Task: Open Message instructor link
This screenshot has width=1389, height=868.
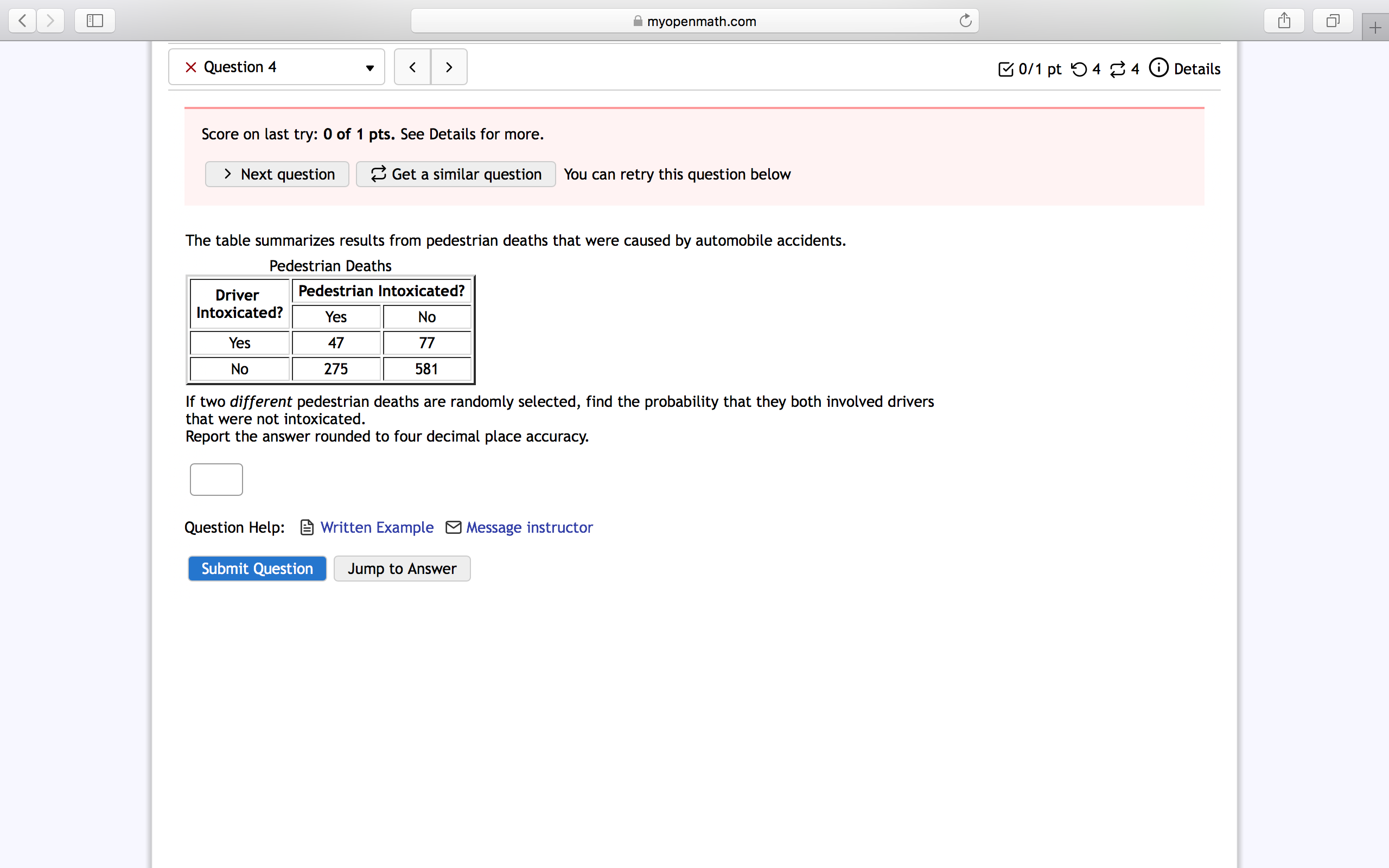Action: [528, 527]
